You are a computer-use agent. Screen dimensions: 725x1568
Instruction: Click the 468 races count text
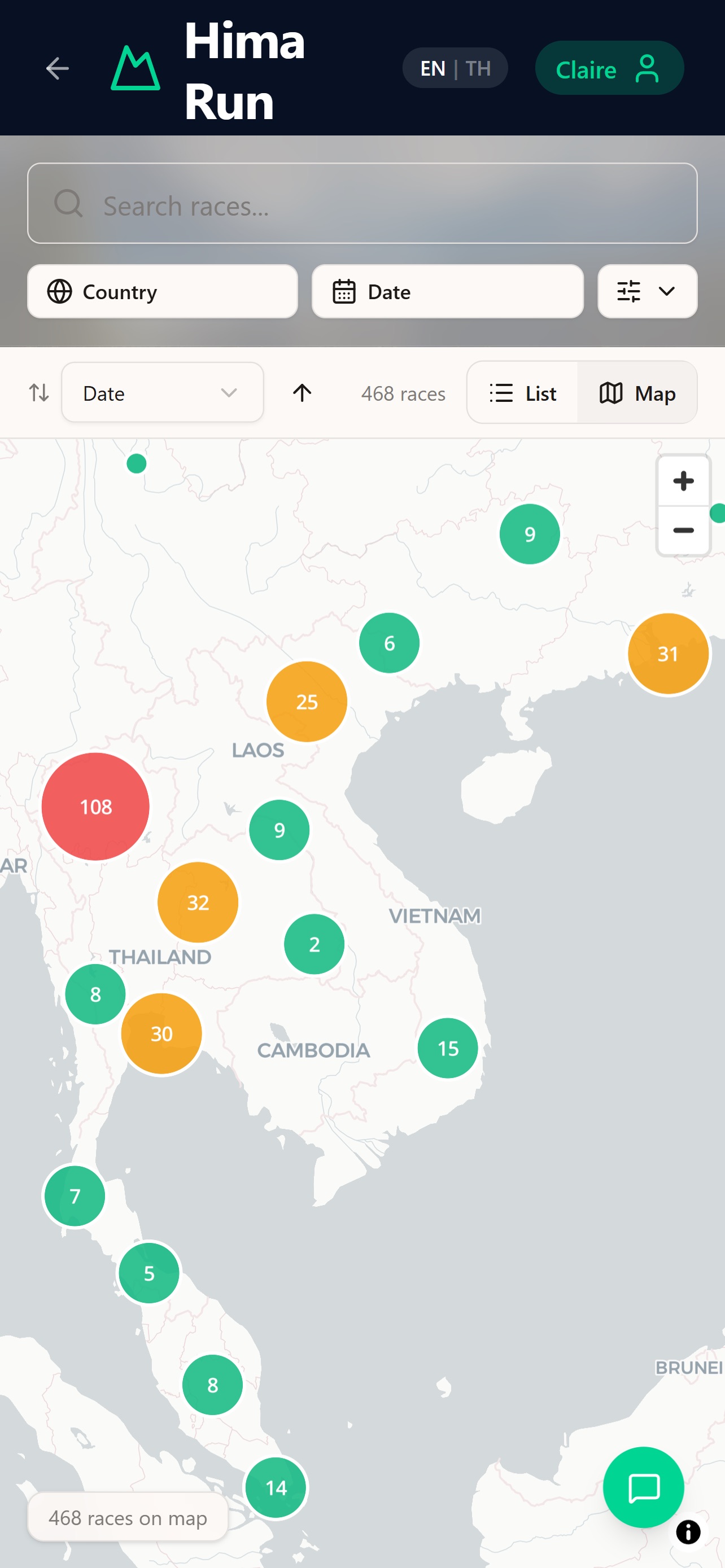click(x=403, y=394)
